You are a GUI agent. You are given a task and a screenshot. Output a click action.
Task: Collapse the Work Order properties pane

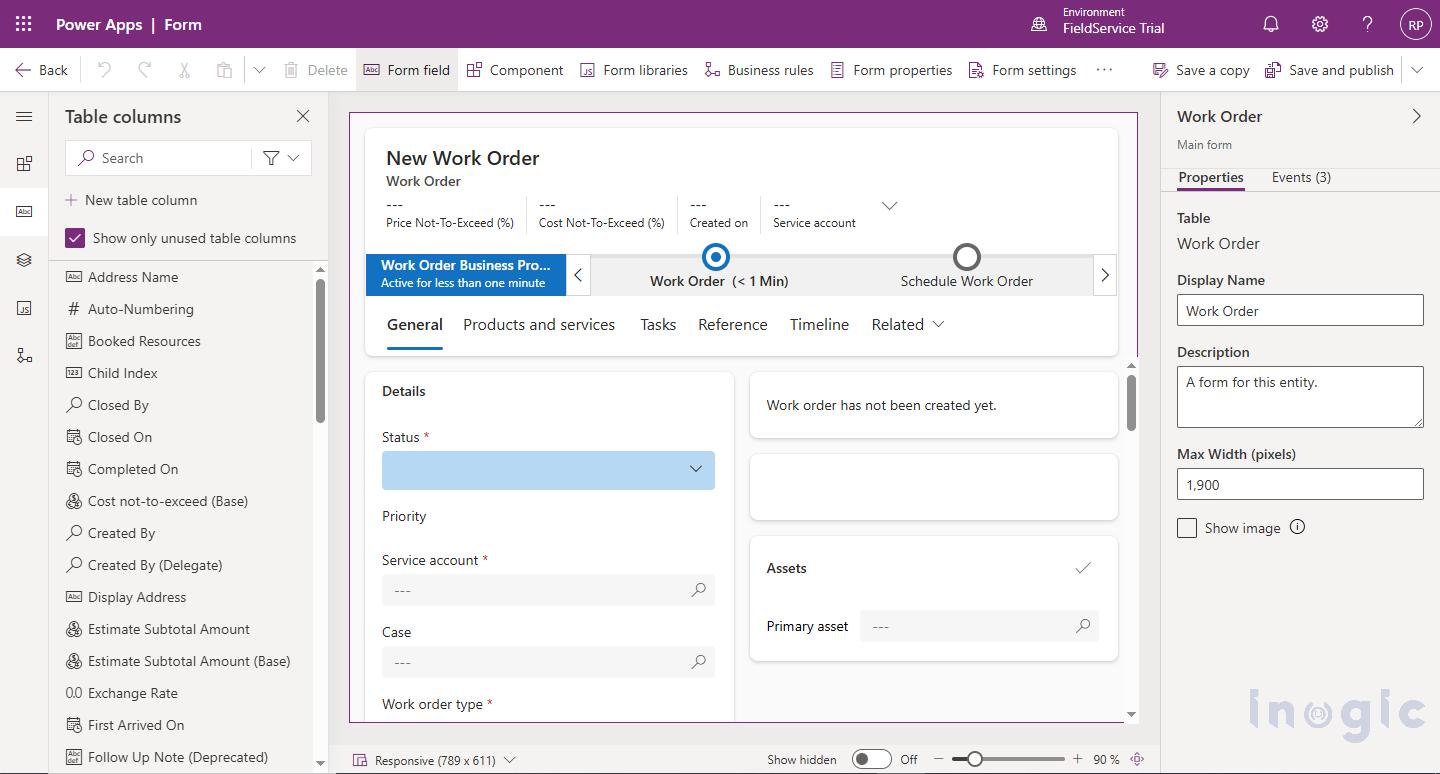(1416, 117)
